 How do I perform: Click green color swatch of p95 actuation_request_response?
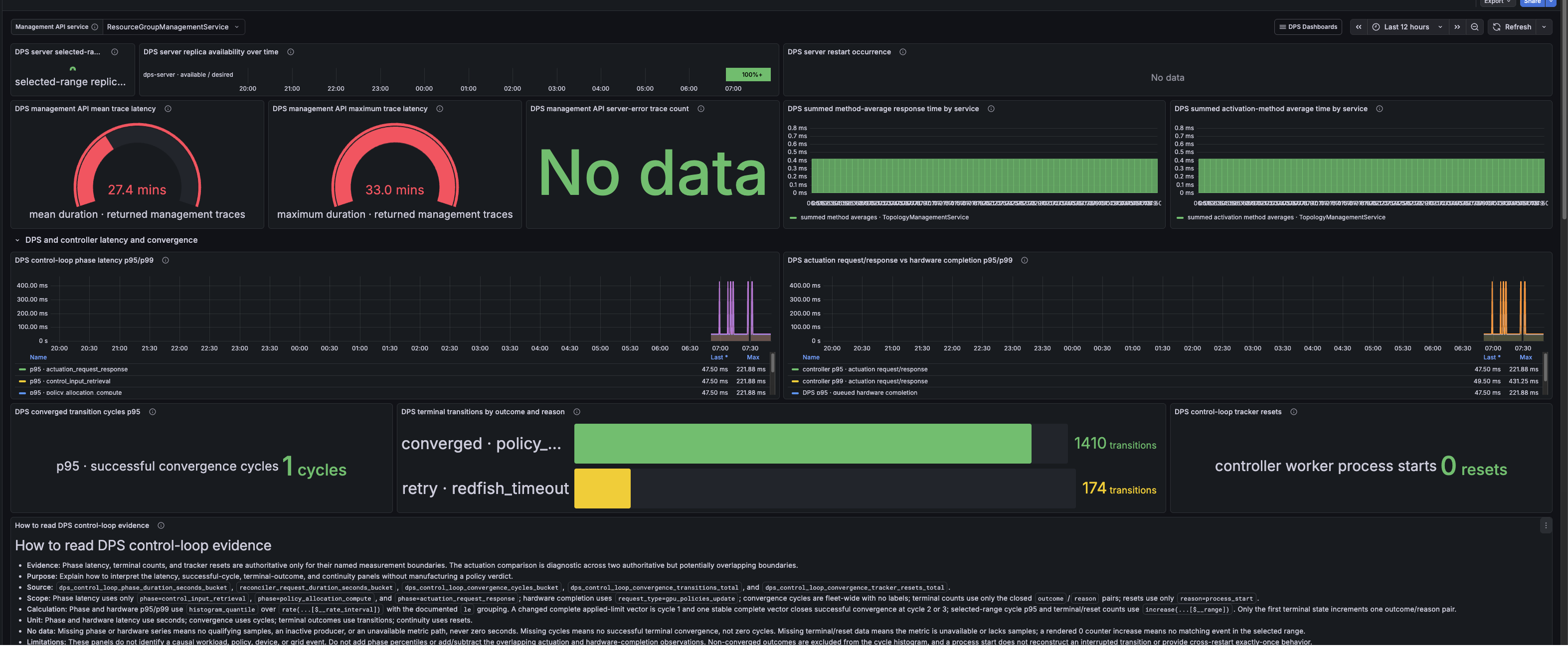22,369
